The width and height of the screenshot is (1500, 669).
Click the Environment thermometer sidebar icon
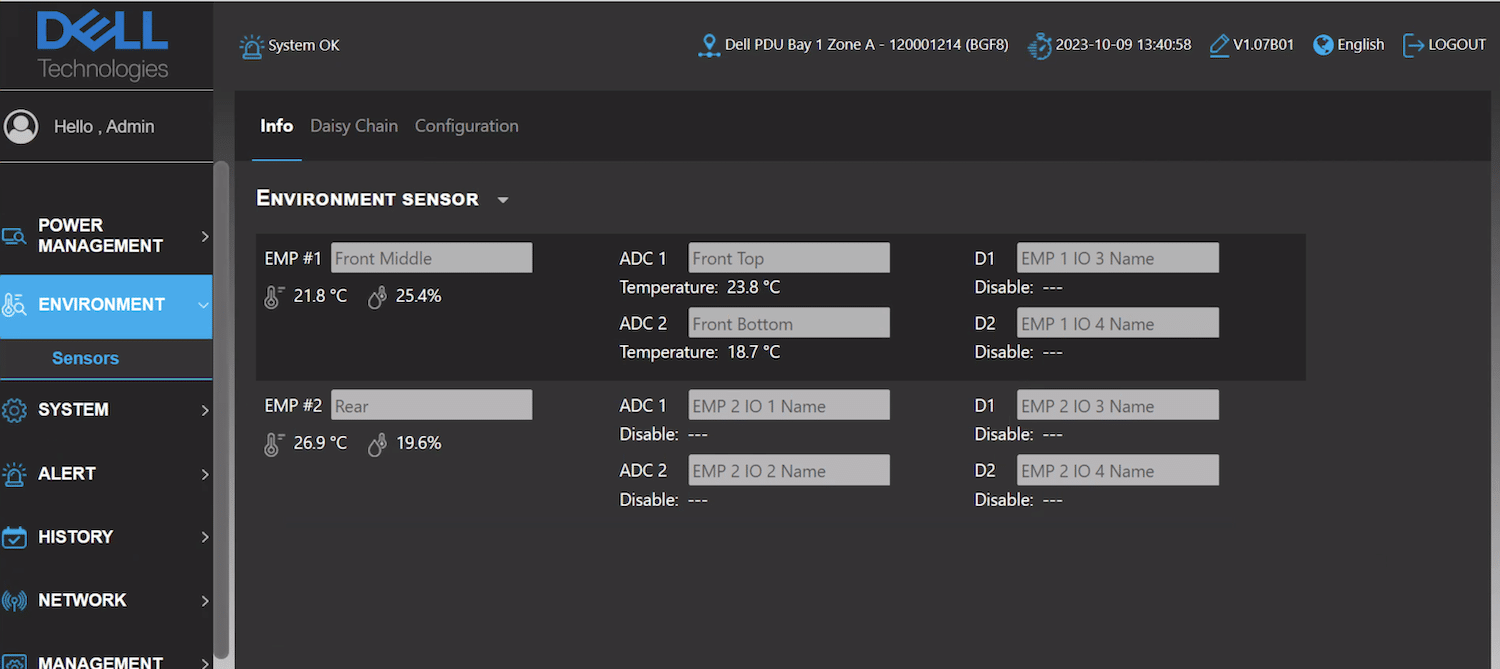point(14,304)
